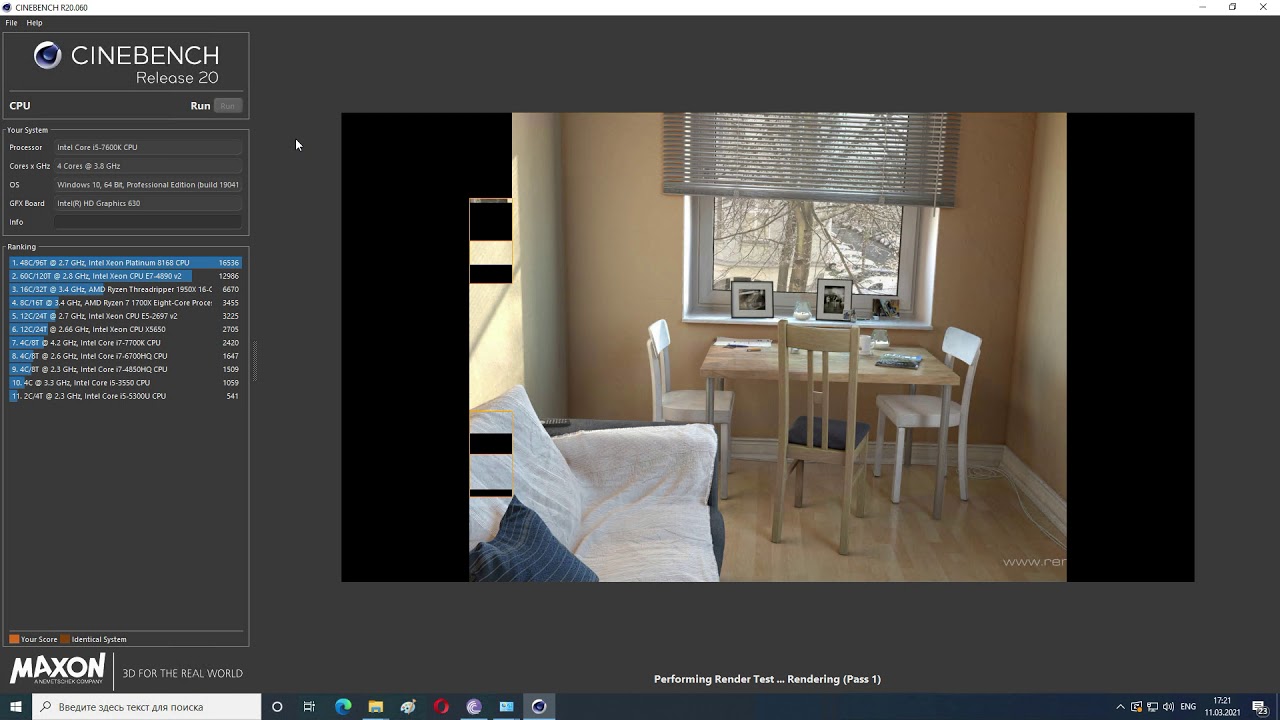Screen dimensions: 1280x720
Task: Click the security tray icon
Action: (x=1136, y=707)
